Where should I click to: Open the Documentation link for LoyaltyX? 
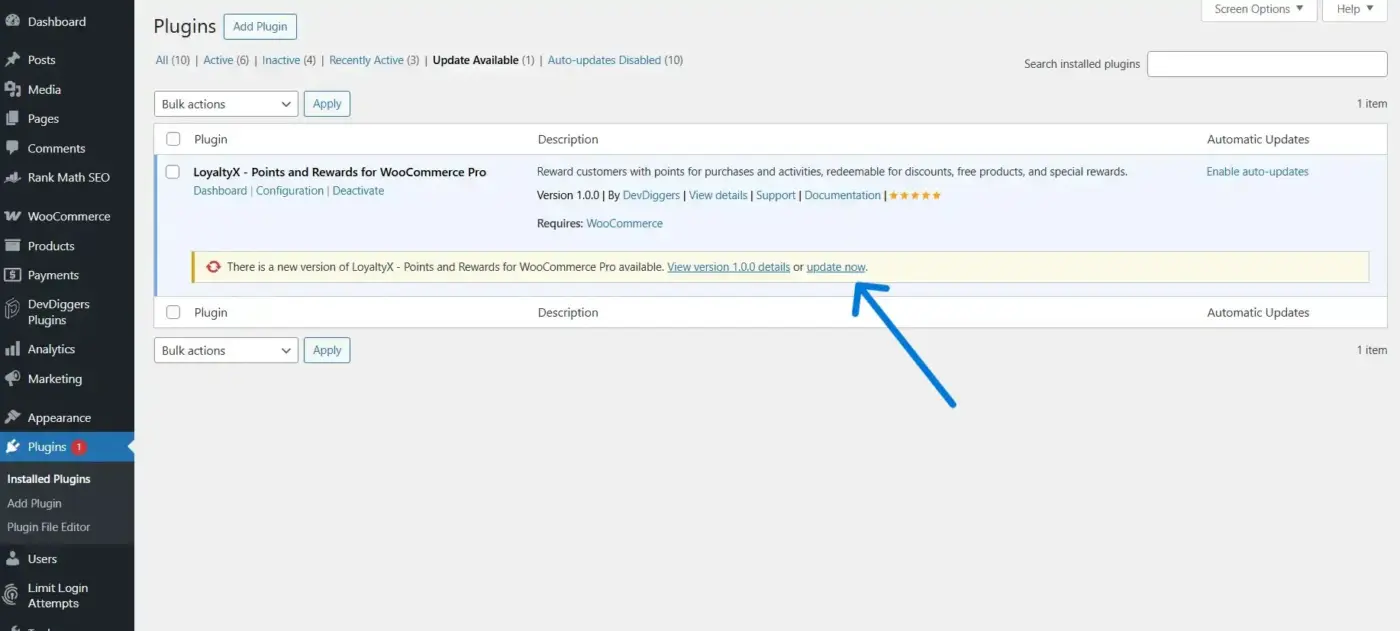pyautogui.click(x=843, y=195)
